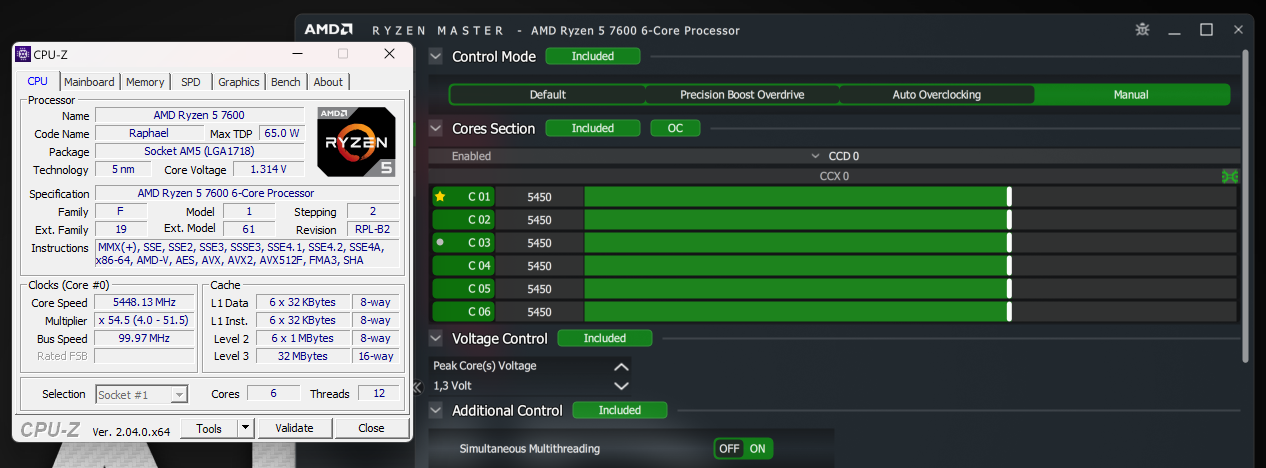This screenshot has height=468, width=1266.
Task: Switch to the SPD tab in CPU-Z
Action: coord(190,82)
